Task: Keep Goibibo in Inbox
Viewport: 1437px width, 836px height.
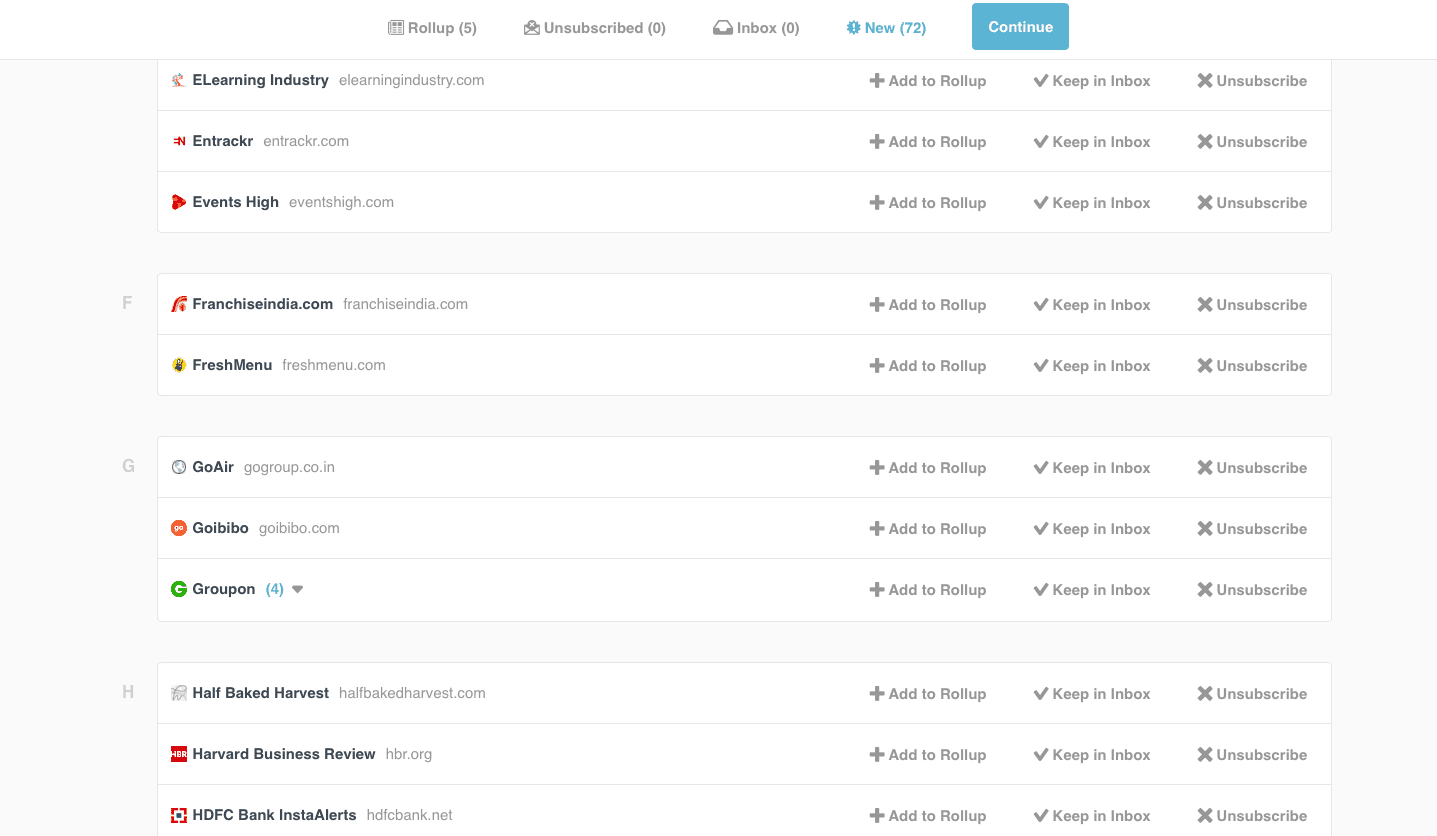Action: click(1092, 529)
